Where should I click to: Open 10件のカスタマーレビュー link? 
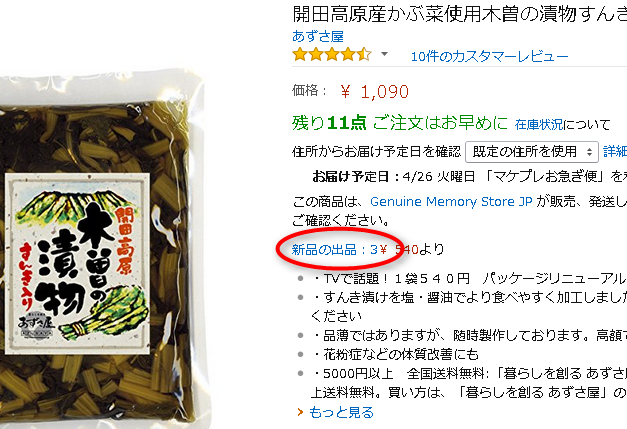coord(489,56)
